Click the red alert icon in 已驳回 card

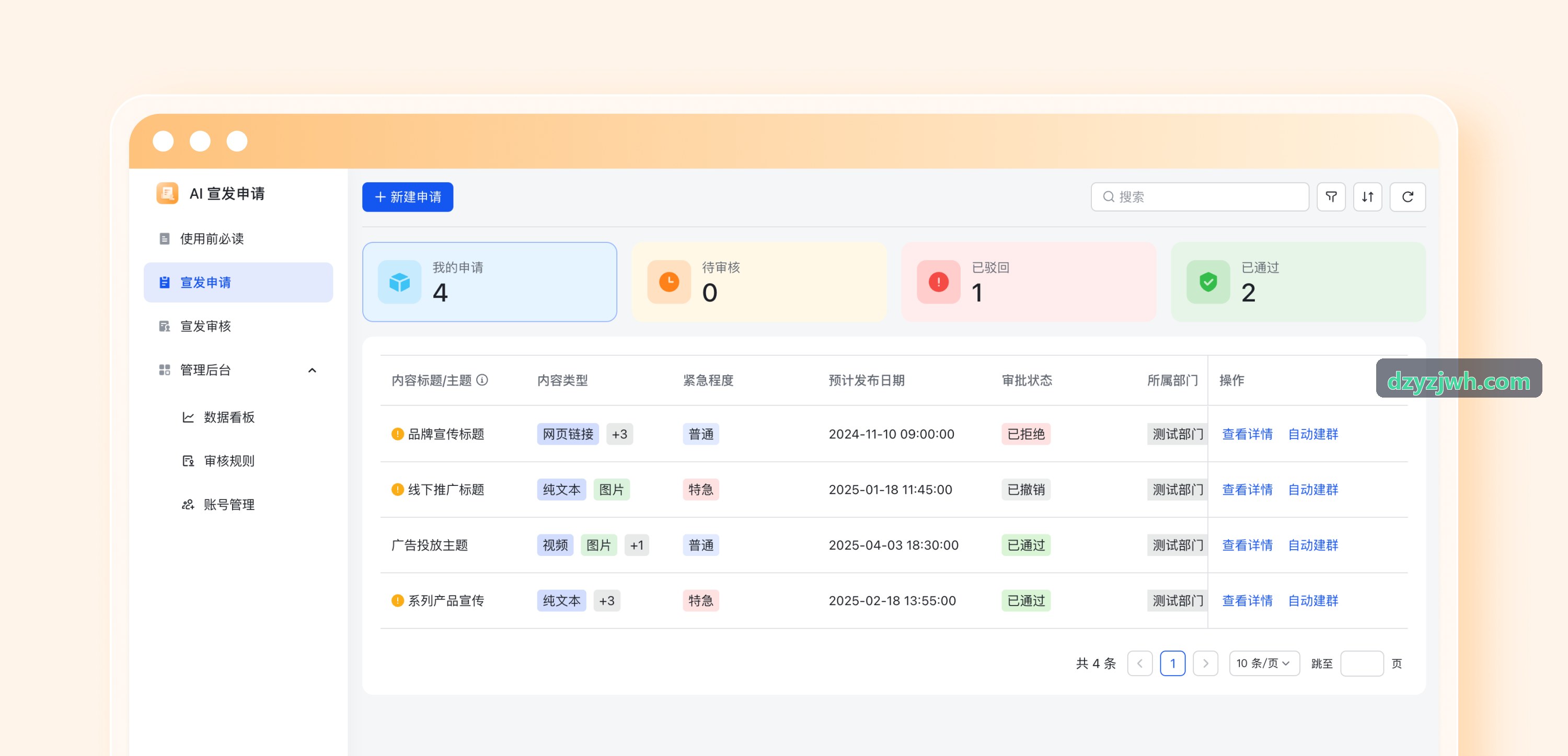pos(938,282)
